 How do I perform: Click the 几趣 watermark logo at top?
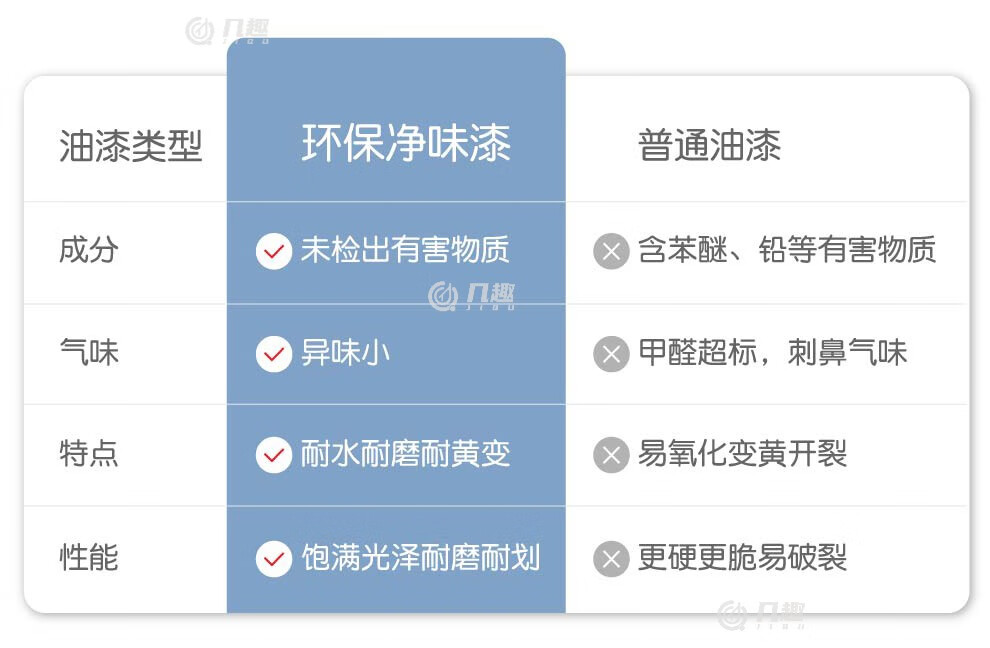(x=227, y=30)
